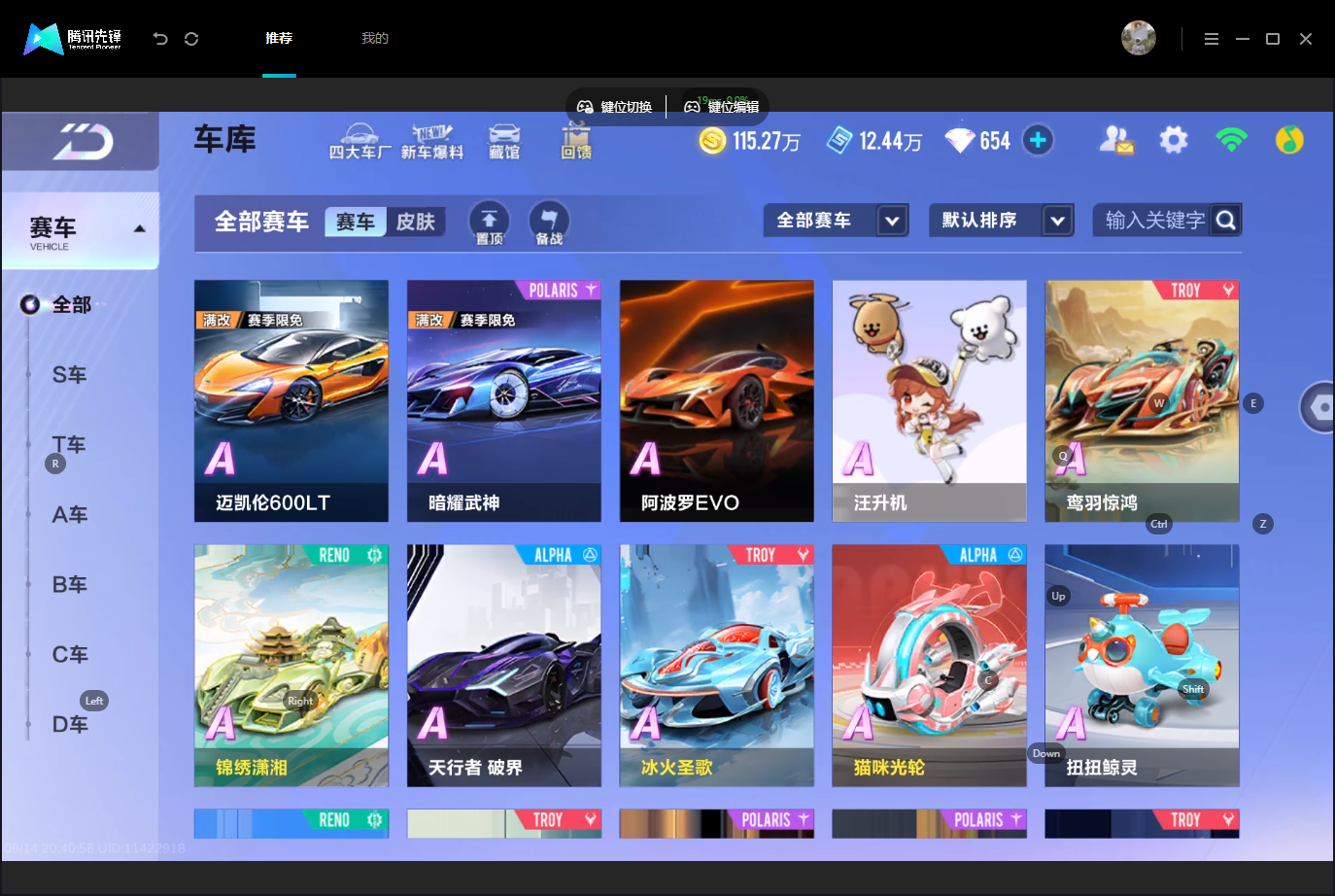This screenshot has width=1335, height=896.
Task: Select the 阿波罗EVO car card
Action: (717, 401)
